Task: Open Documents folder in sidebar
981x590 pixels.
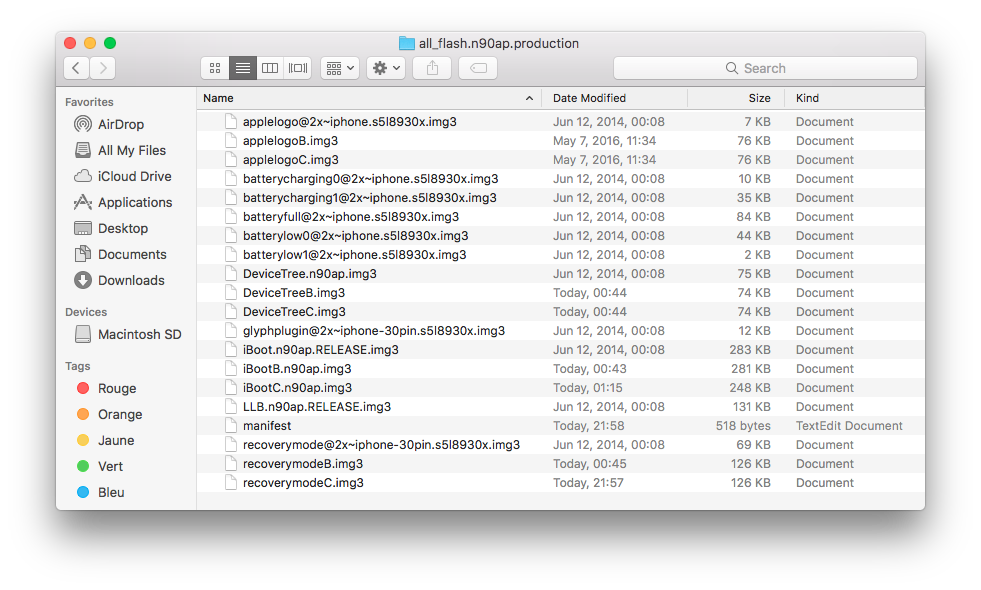Action: pos(120,254)
